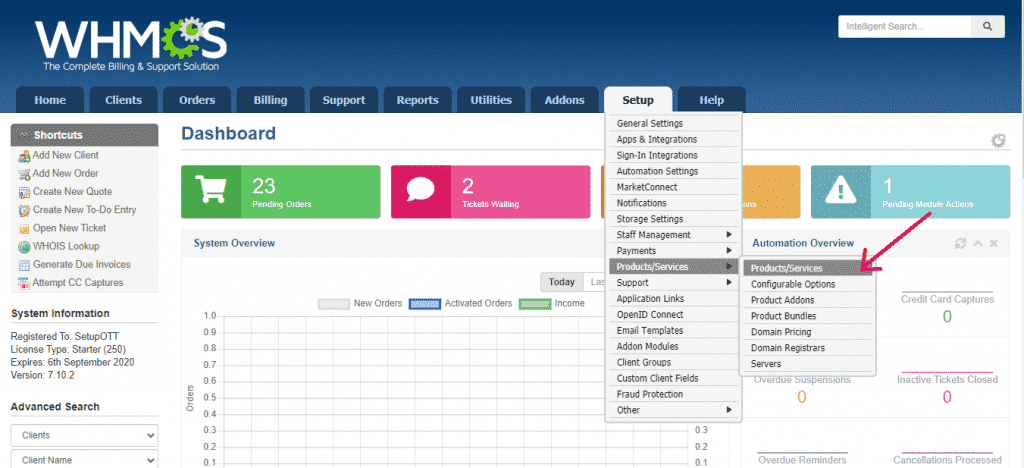Collapse the Automation Overview widget
1024x468 pixels.
coord(978,243)
